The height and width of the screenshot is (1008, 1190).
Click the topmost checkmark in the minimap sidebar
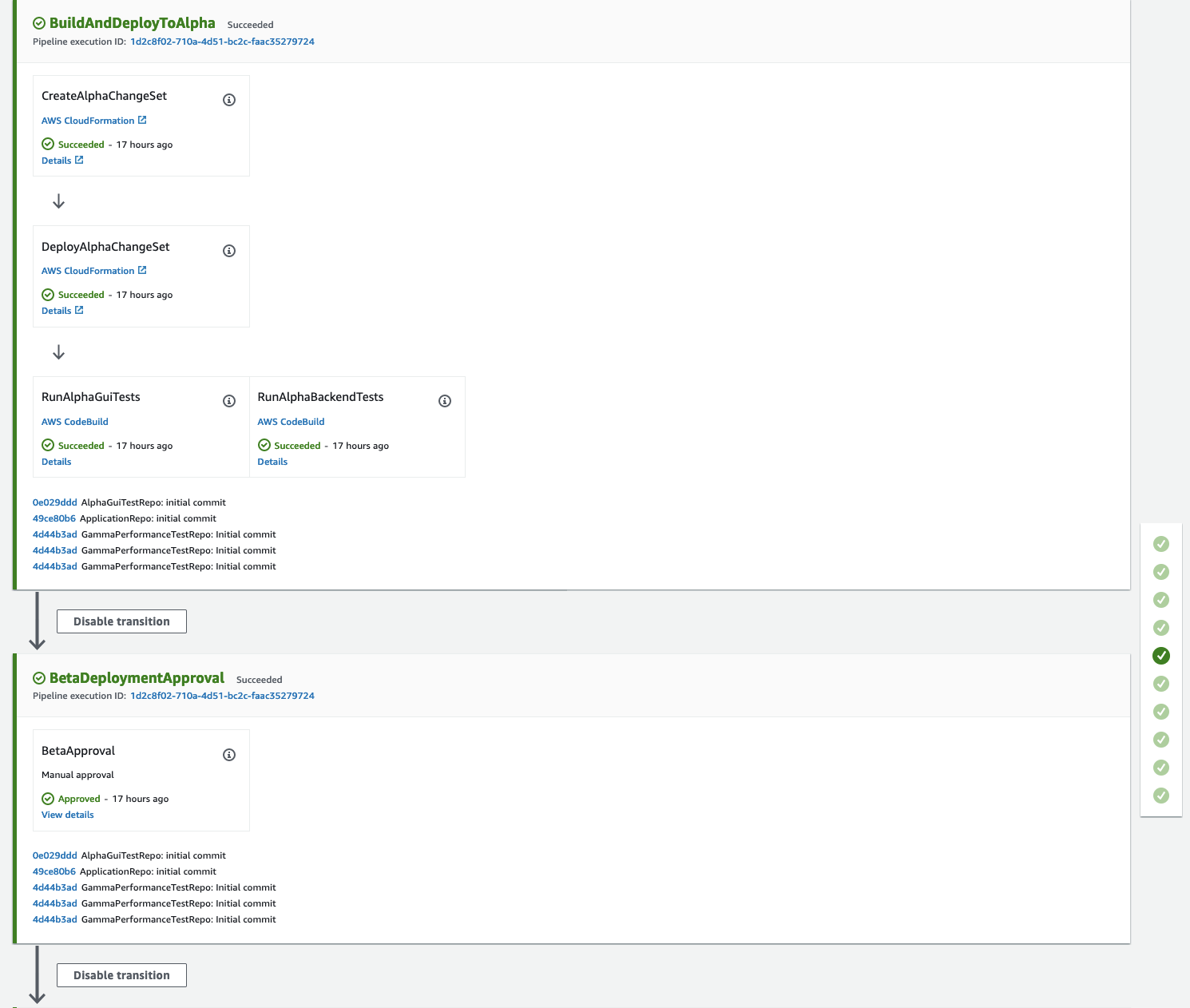[1160, 544]
